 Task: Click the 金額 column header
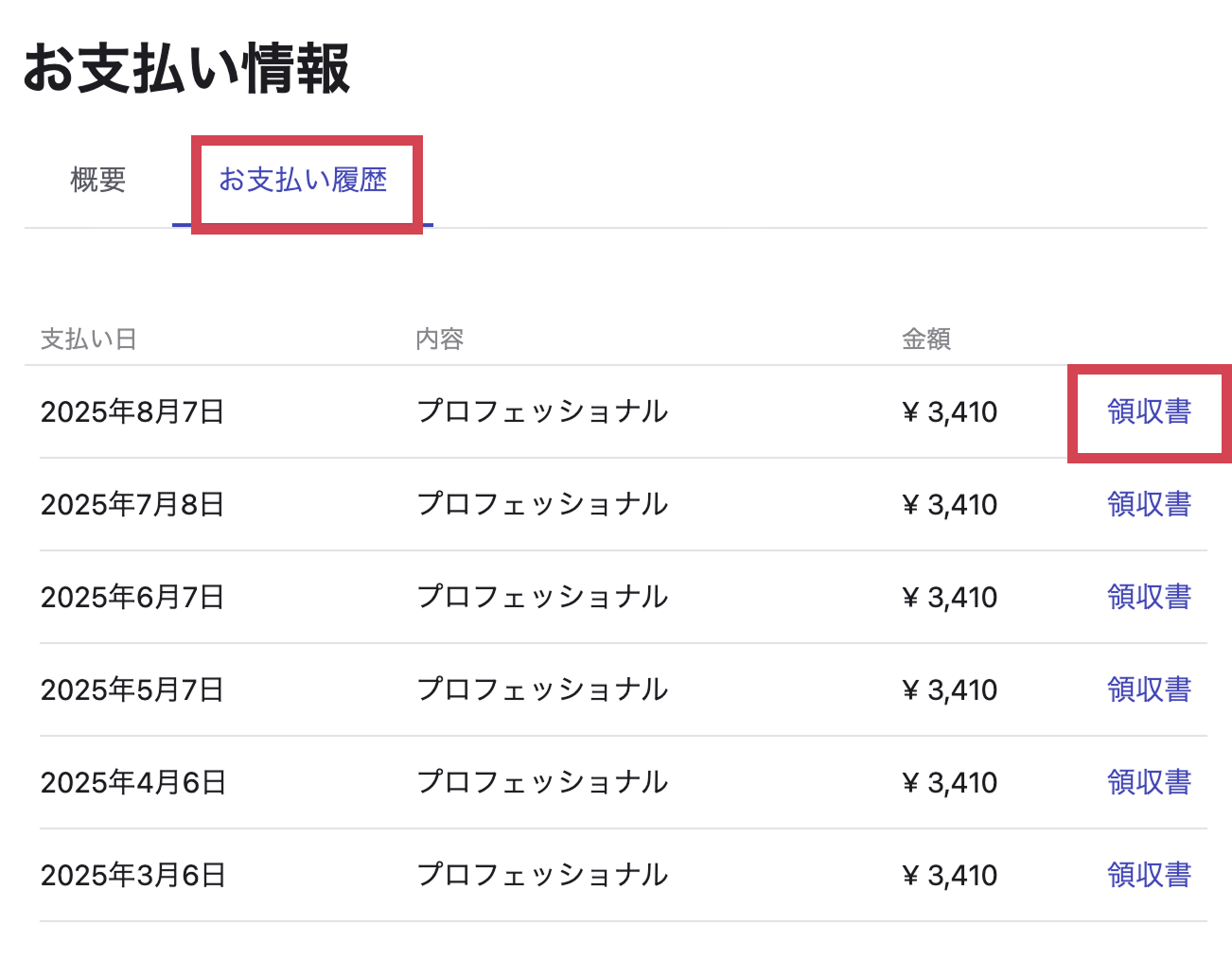[926, 339]
